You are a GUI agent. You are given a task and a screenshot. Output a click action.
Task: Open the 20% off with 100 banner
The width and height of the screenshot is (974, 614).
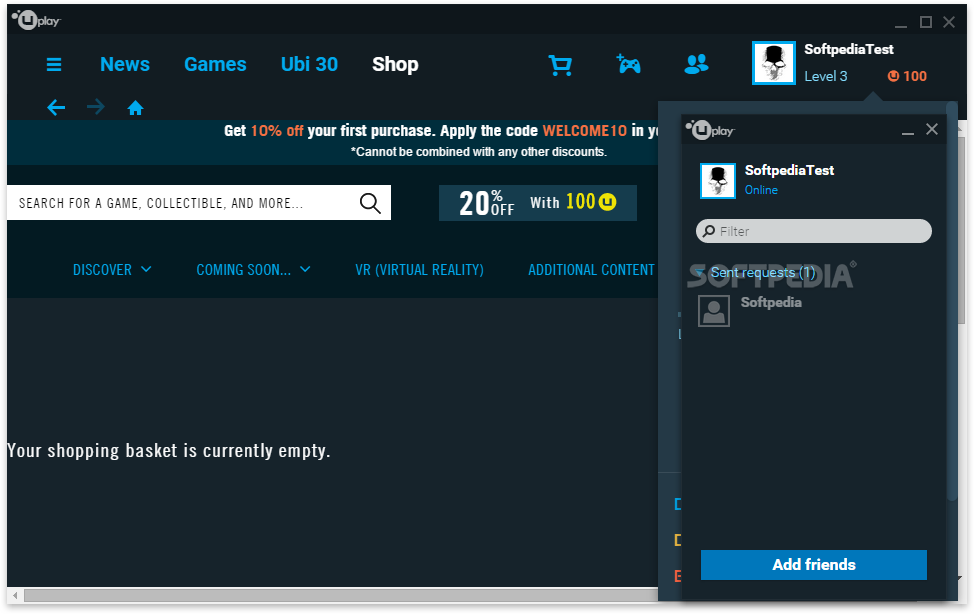click(x=538, y=203)
